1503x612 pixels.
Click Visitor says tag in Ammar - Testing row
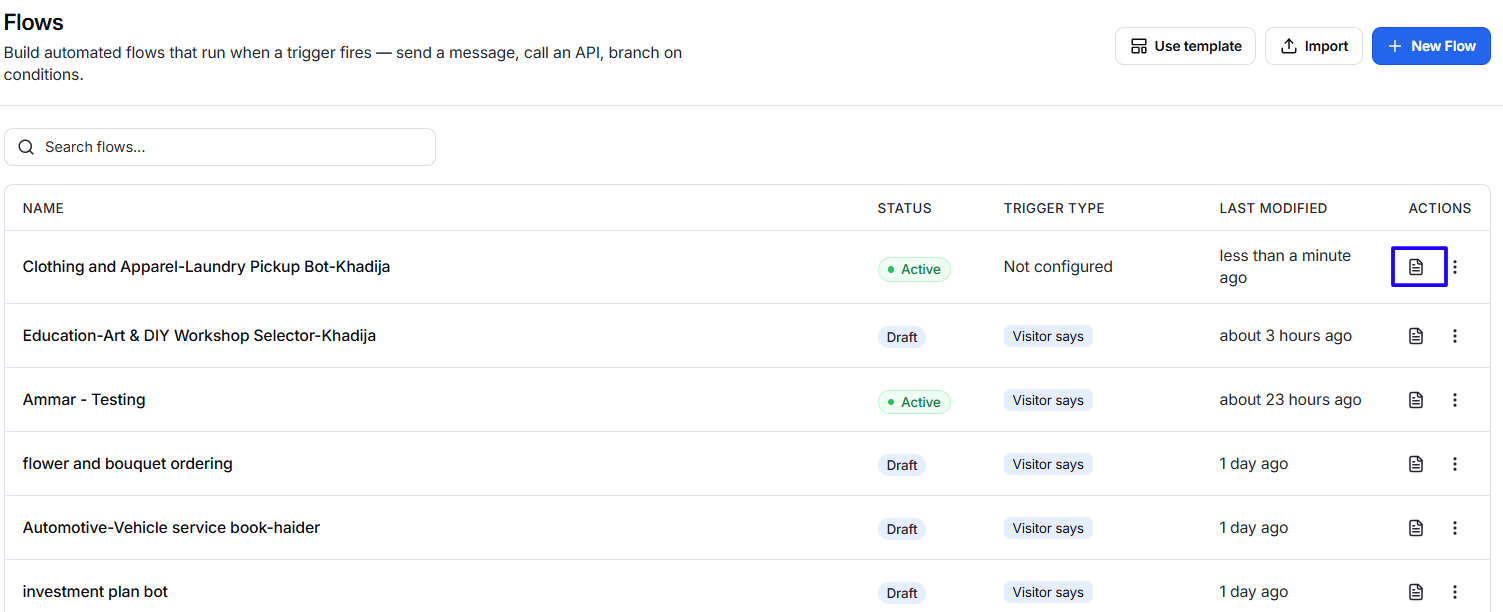1048,400
